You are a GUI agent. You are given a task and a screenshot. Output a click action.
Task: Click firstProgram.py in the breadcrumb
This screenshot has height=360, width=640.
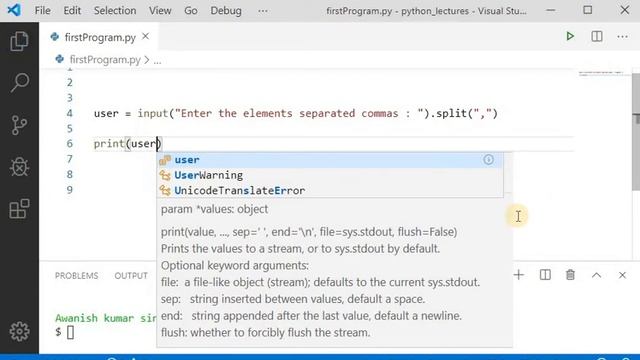coord(105,60)
